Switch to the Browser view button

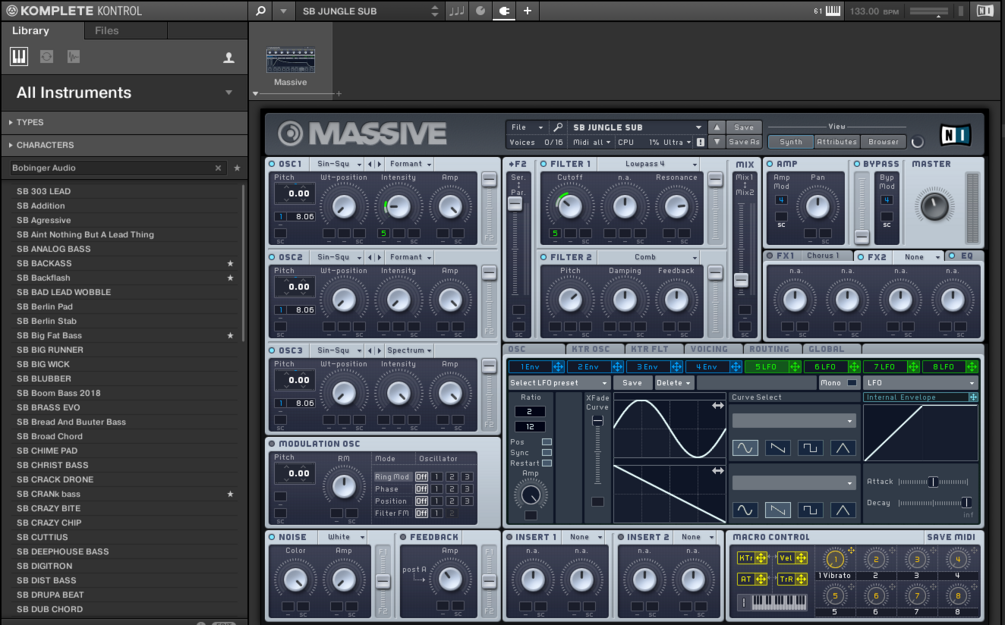(883, 142)
